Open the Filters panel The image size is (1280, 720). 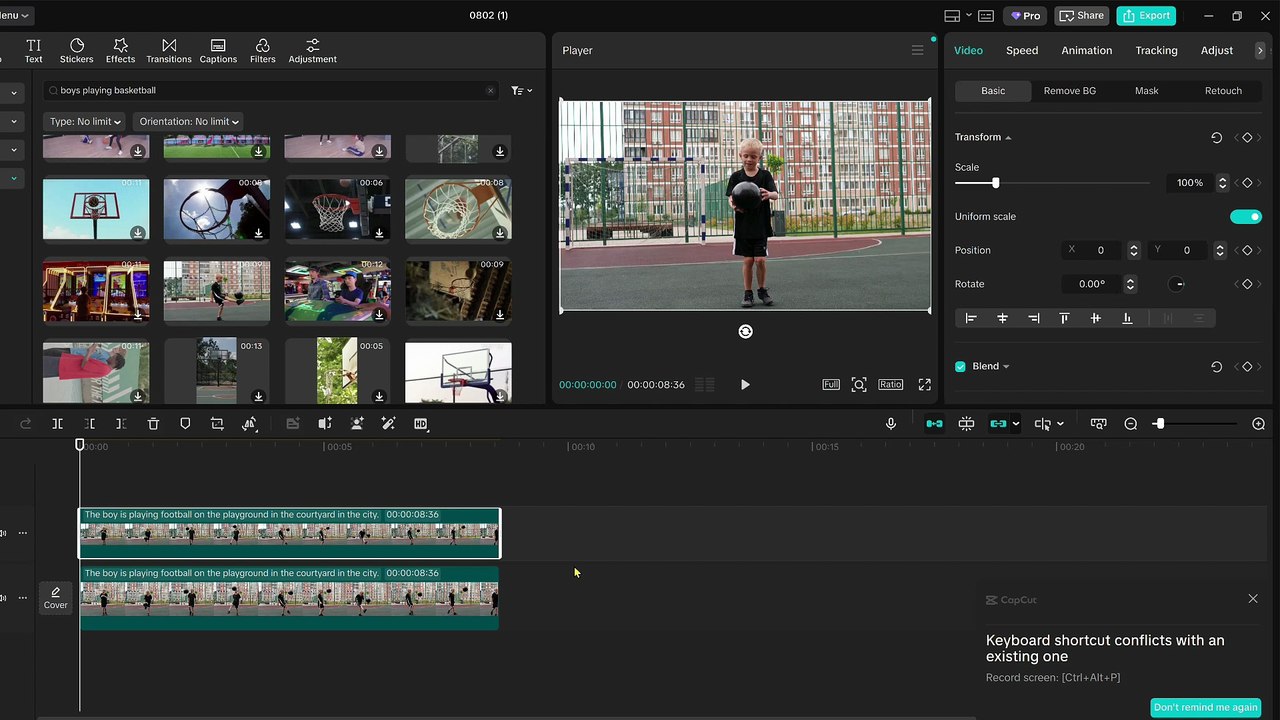click(x=262, y=51)
